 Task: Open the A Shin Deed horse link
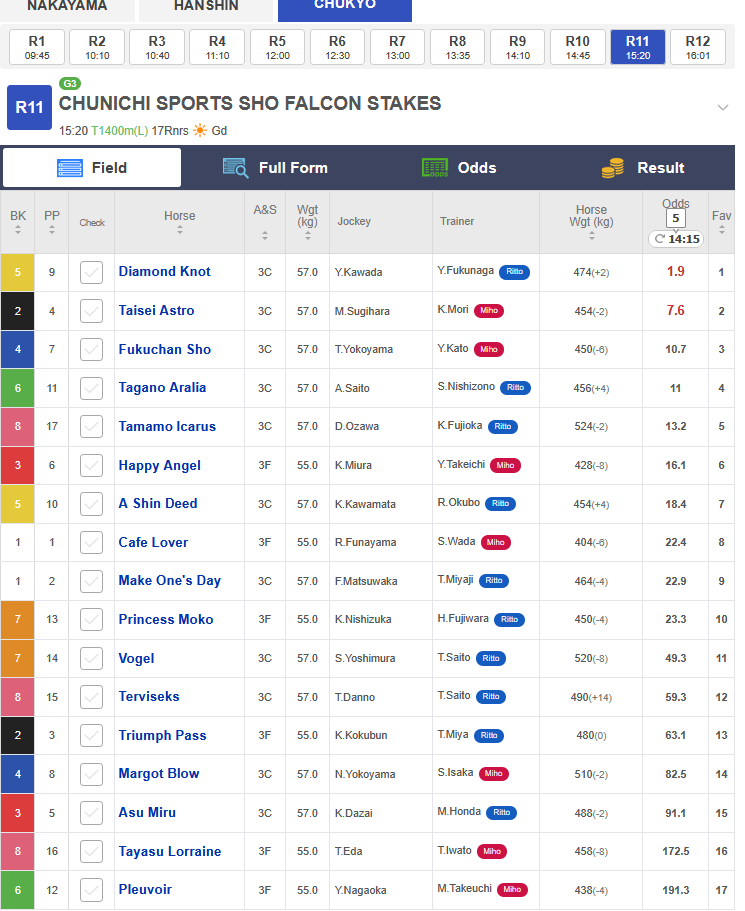pos(158,504)
